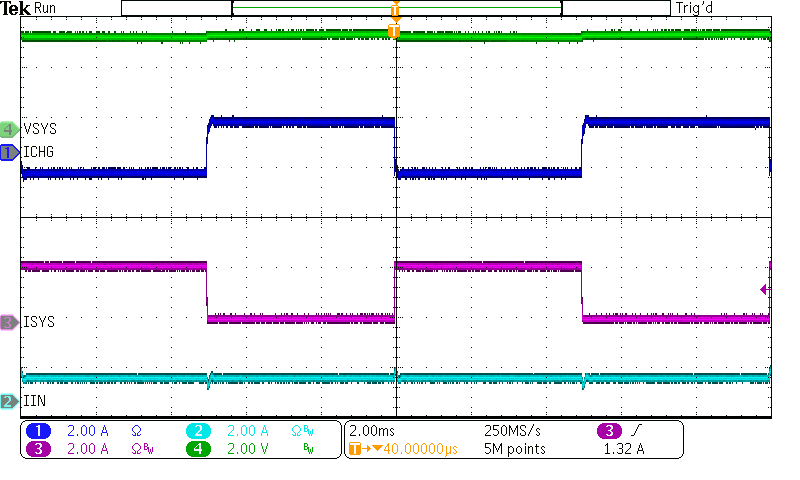
Task: Click the orange trigger position marker on graticule
Action: pos(394,32)
